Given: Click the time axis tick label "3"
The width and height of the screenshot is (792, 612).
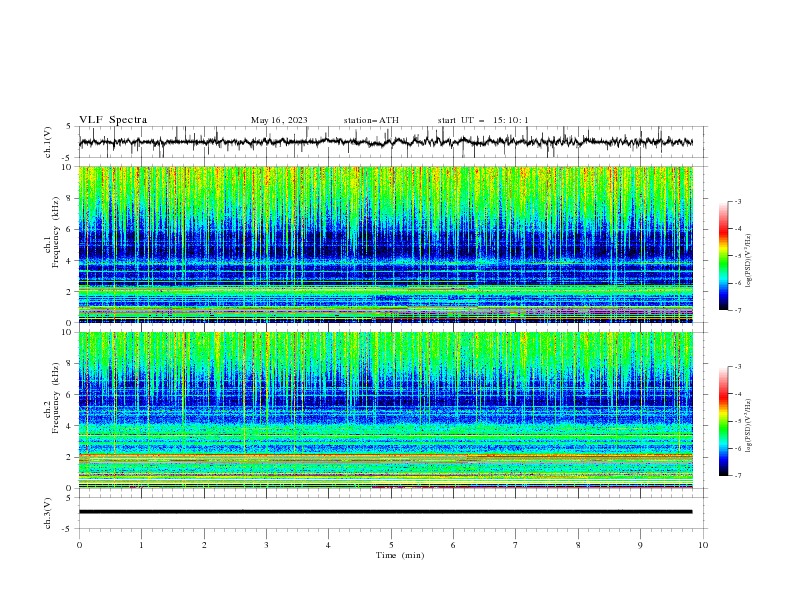Looking at the screenshot, I should (266, 545).
